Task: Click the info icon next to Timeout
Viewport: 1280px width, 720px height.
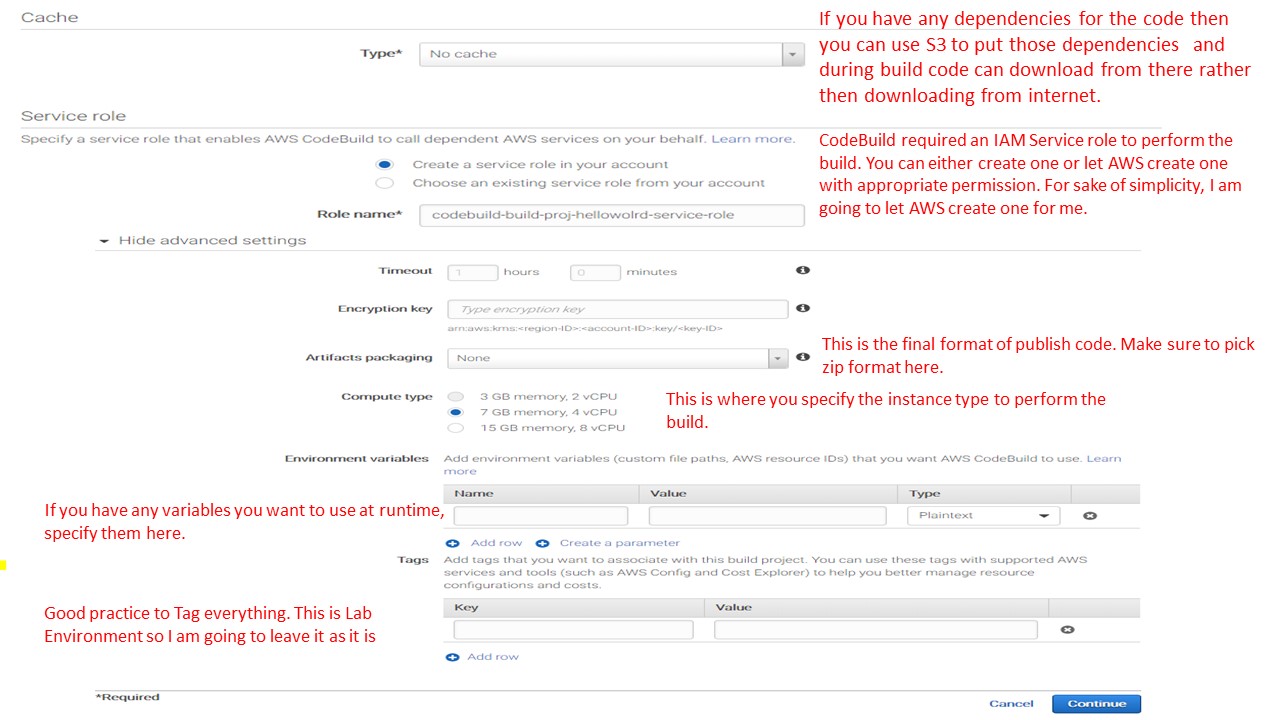Action: click(x=802, y=271)
